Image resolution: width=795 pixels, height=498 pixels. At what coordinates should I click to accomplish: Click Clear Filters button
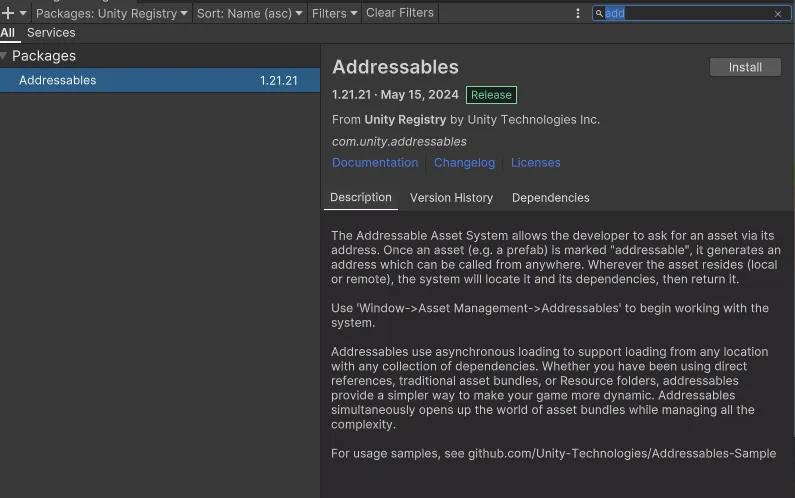tap(400, 13)
